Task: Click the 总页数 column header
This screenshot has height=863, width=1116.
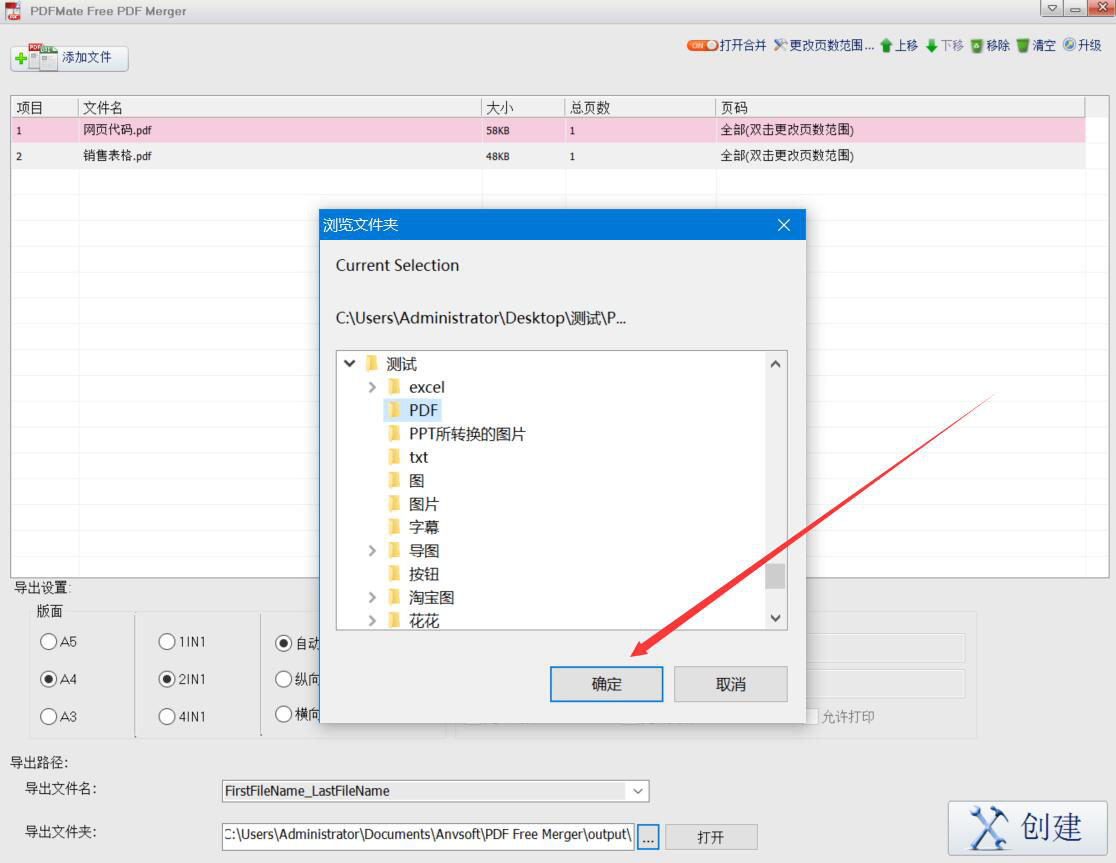Action: (x=641, y=107)
